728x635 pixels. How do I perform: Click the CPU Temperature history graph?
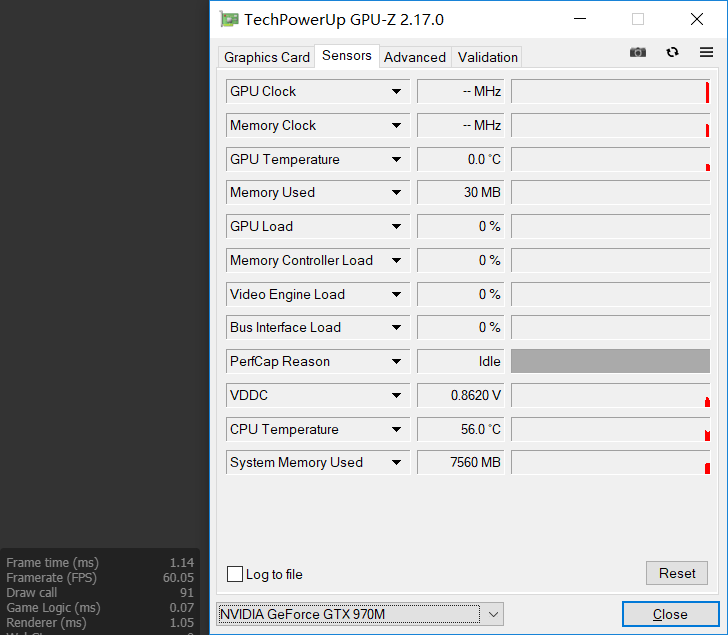point(611,429)
